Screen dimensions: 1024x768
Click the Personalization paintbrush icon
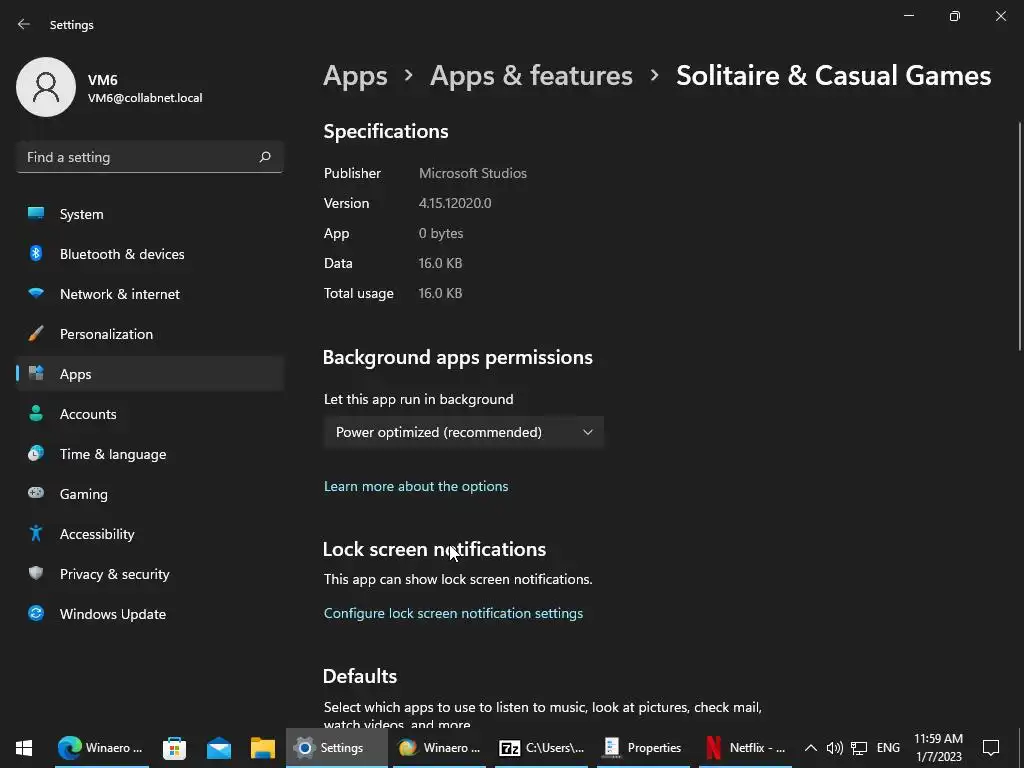click(36, 334)
